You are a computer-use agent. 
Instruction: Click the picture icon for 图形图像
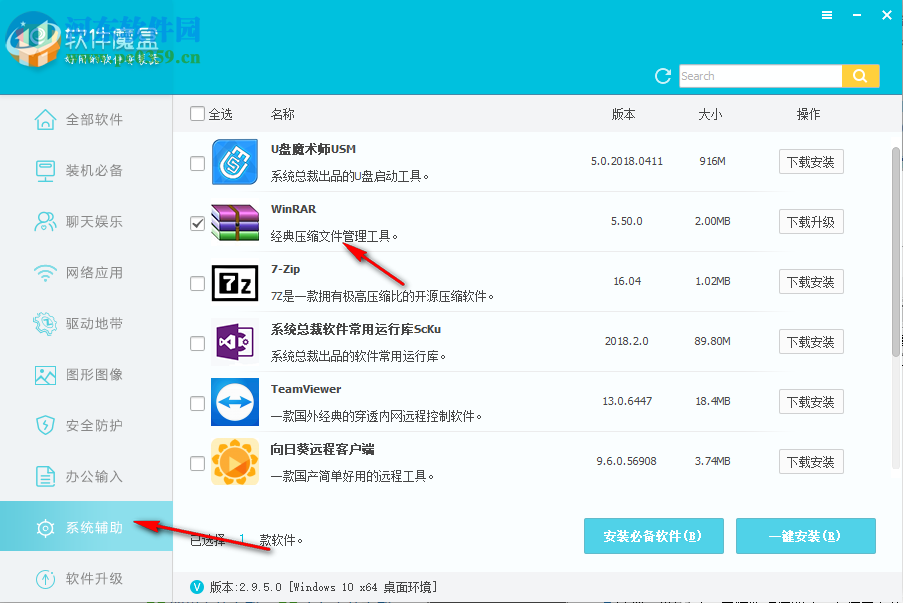coord(45,375)
